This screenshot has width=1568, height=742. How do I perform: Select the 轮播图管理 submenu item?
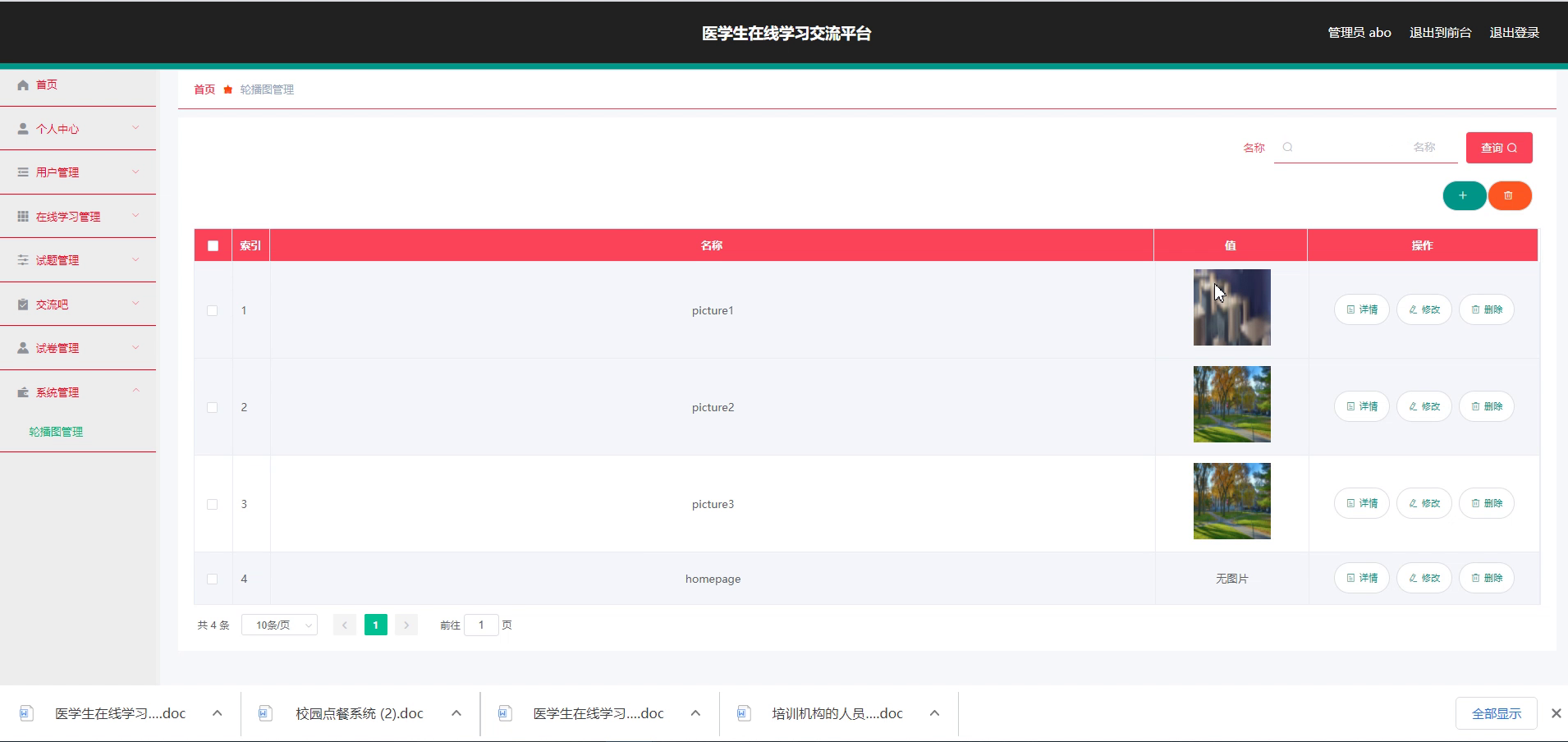point(56,432)
